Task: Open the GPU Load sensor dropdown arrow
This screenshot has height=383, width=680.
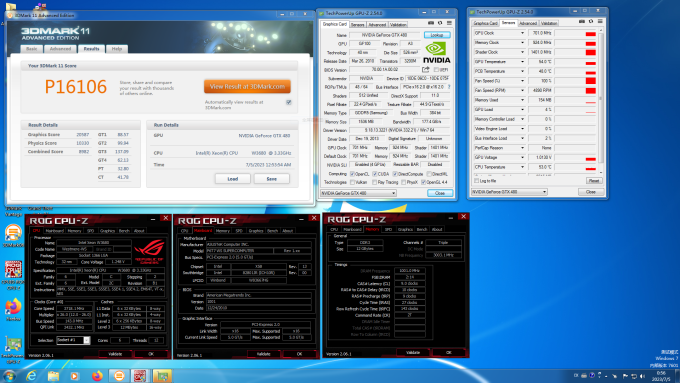Action: (x=522, y=109)
